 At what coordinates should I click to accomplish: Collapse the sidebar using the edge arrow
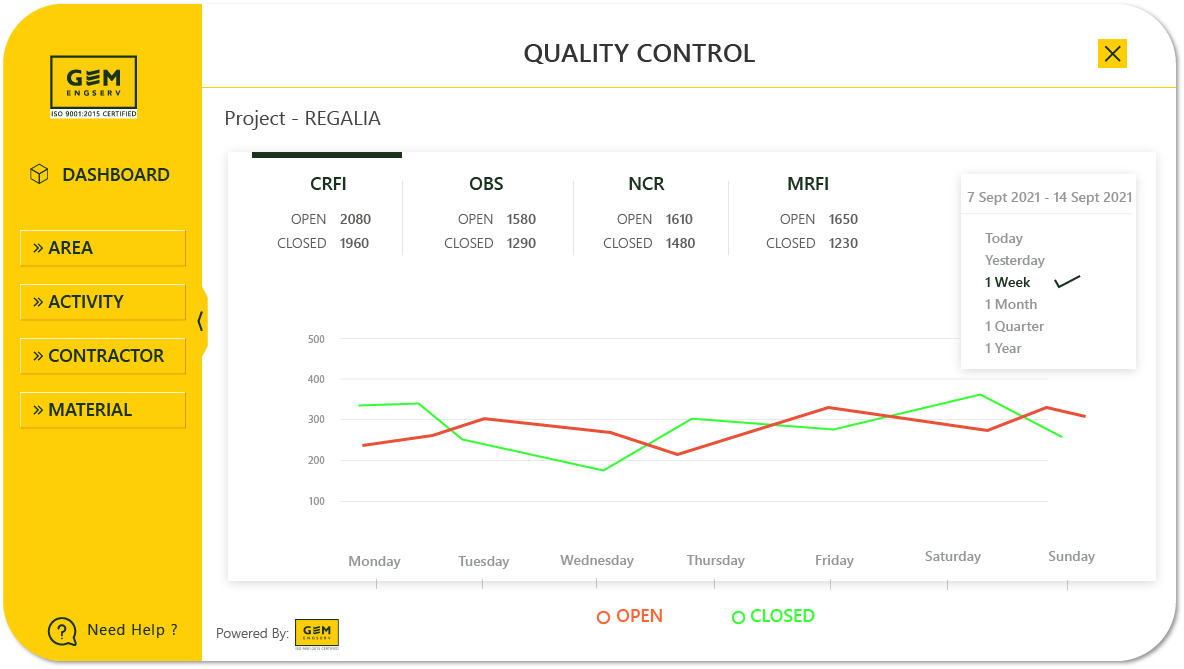point(203,320)
